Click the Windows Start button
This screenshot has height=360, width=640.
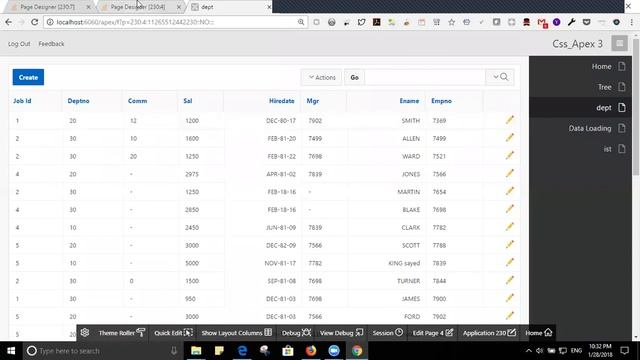11,351
